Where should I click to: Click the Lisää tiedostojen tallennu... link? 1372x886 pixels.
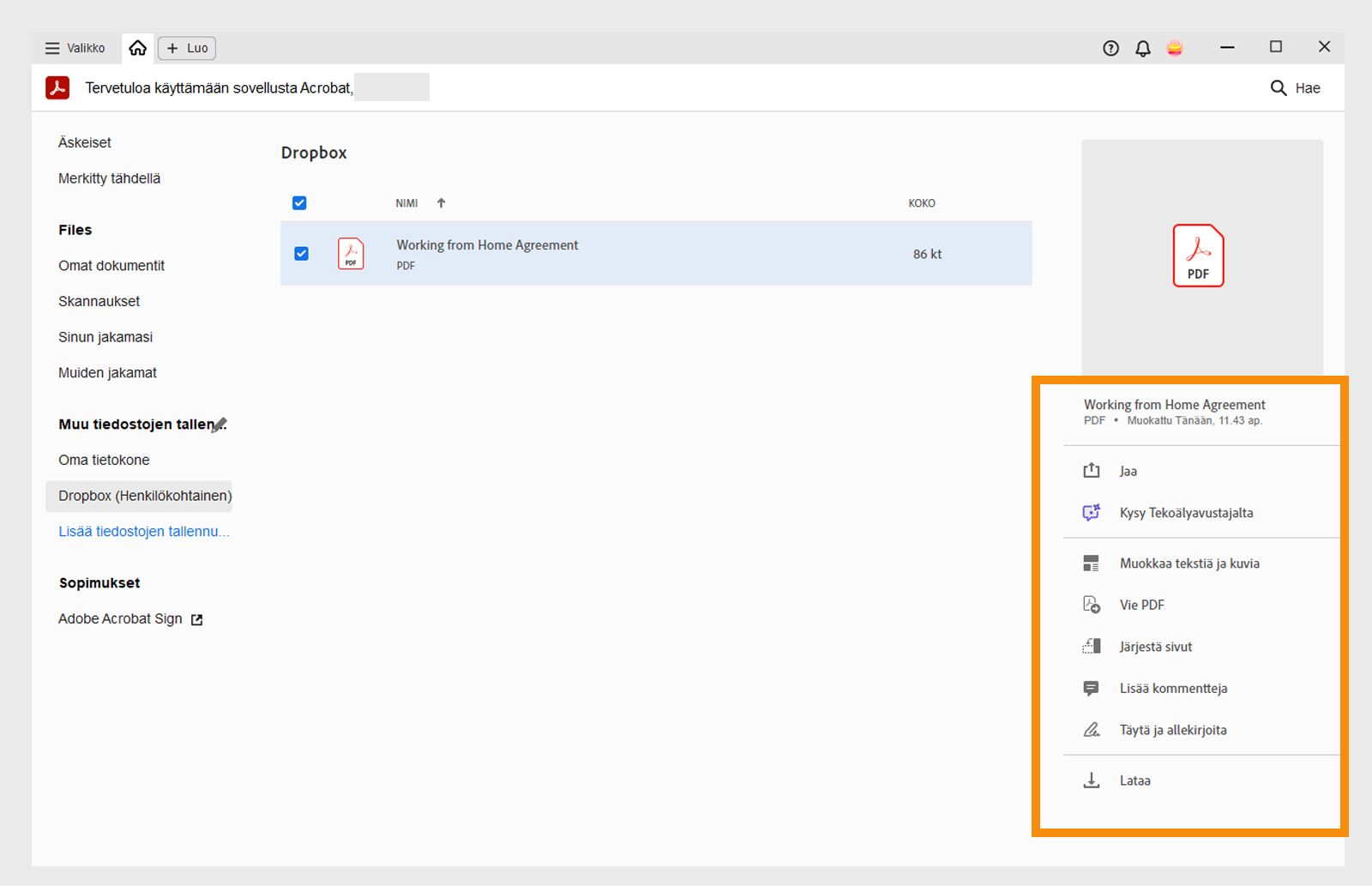pyautogui.click(x=143, y=532)
